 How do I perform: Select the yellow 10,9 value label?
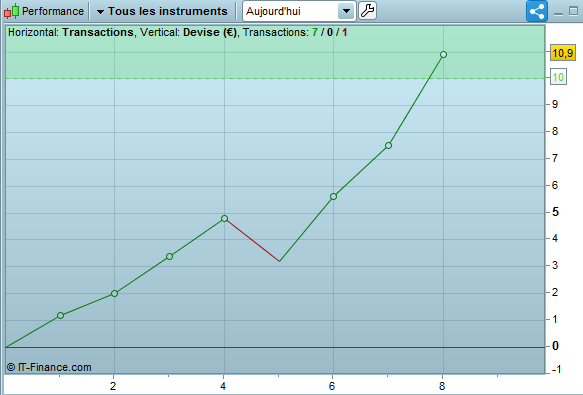[563, 53]
